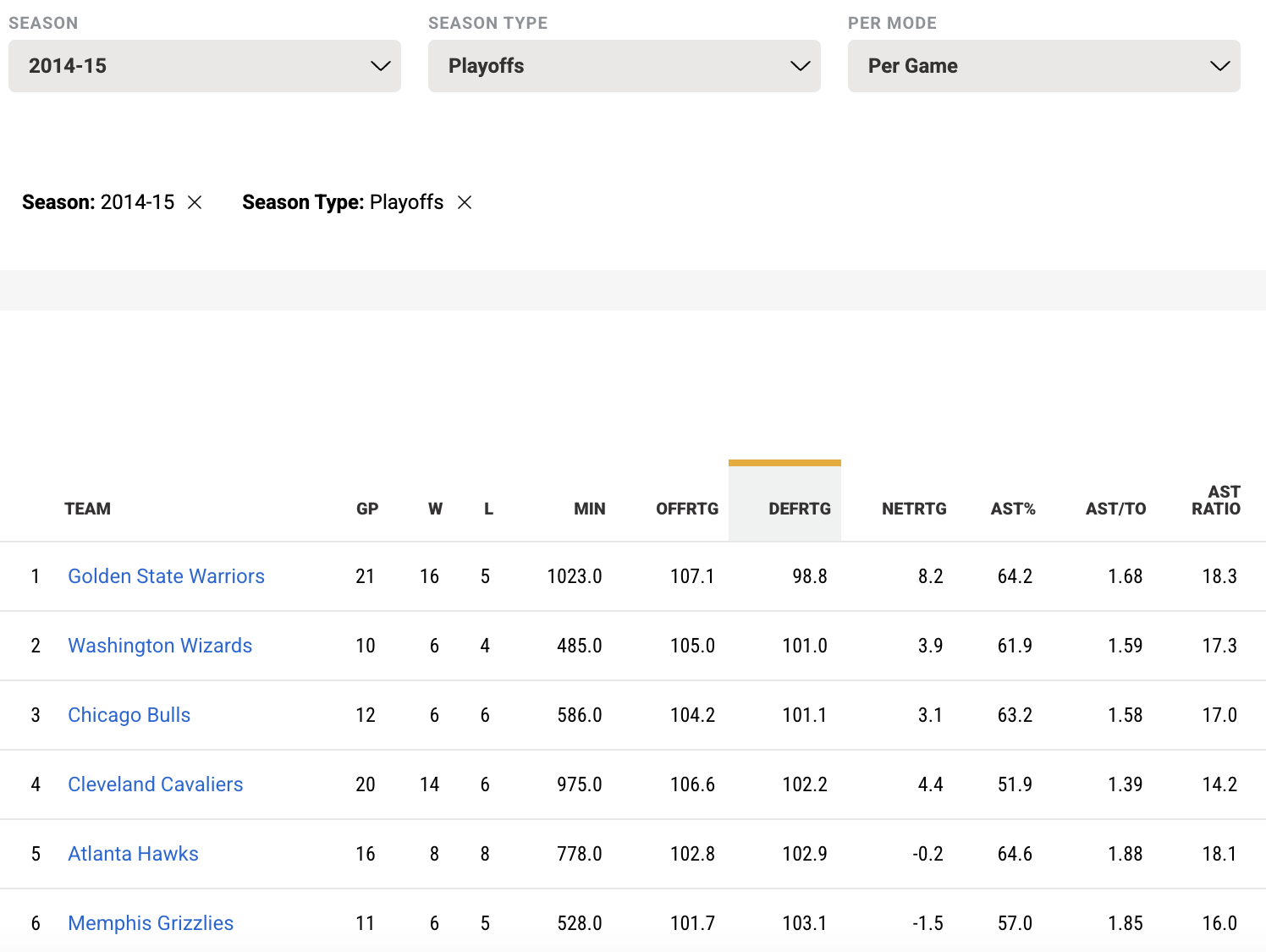The width and height of the screenshot is (1266, 952).
Task: Sort table by OFFRTG column header
Action: click(686, 509)
